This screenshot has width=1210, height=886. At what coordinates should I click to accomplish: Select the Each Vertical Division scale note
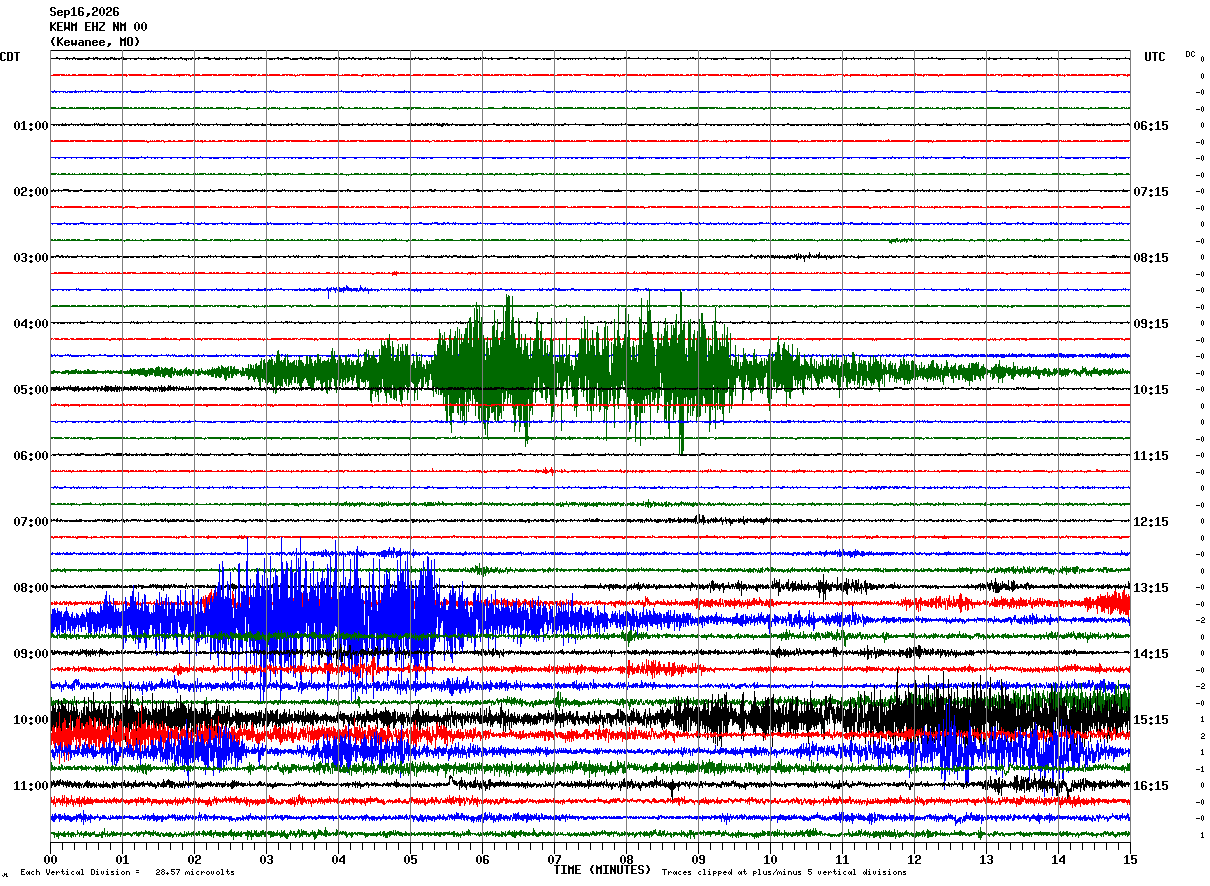(x=128, y=872)
